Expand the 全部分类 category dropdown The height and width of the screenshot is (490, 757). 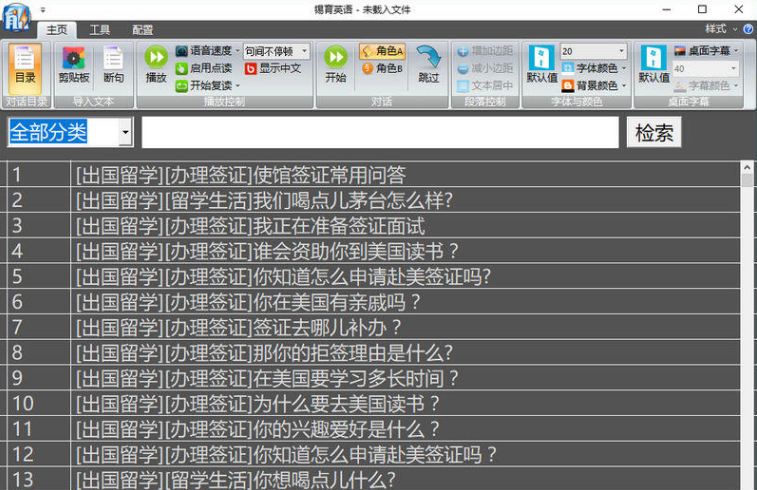[x=125, y=132]
